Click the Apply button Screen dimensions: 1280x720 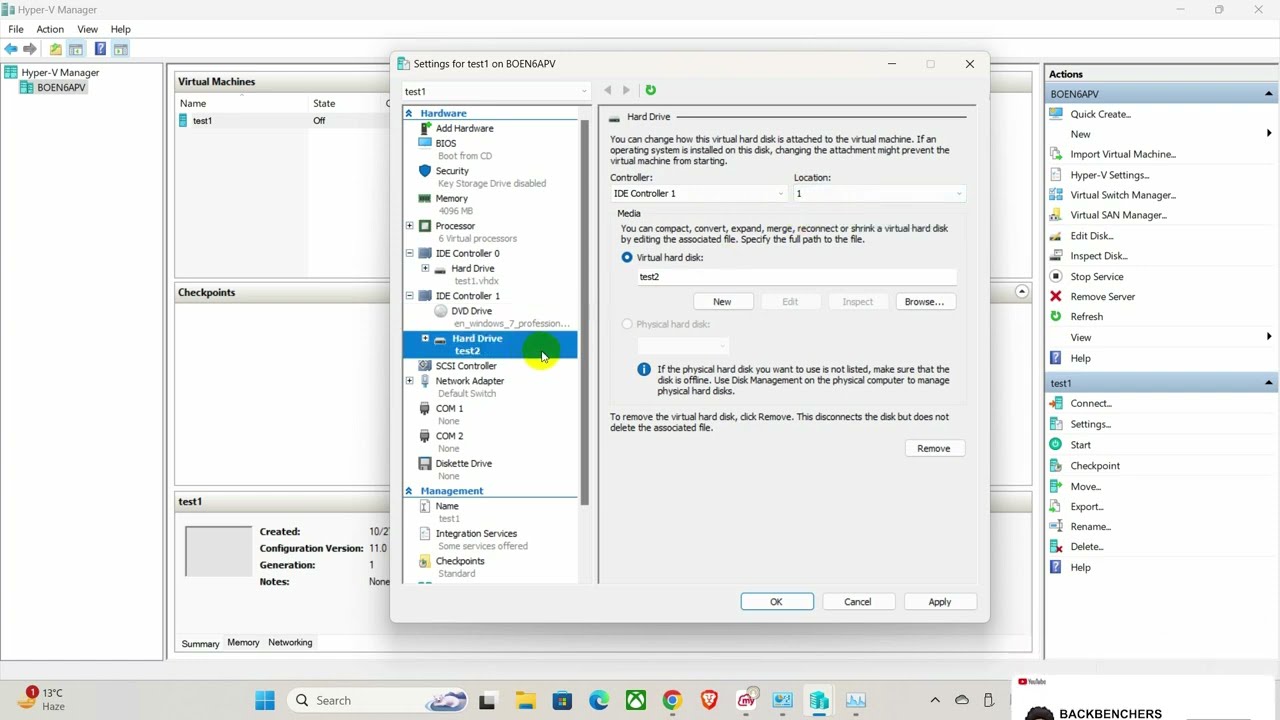pos(940,602)
